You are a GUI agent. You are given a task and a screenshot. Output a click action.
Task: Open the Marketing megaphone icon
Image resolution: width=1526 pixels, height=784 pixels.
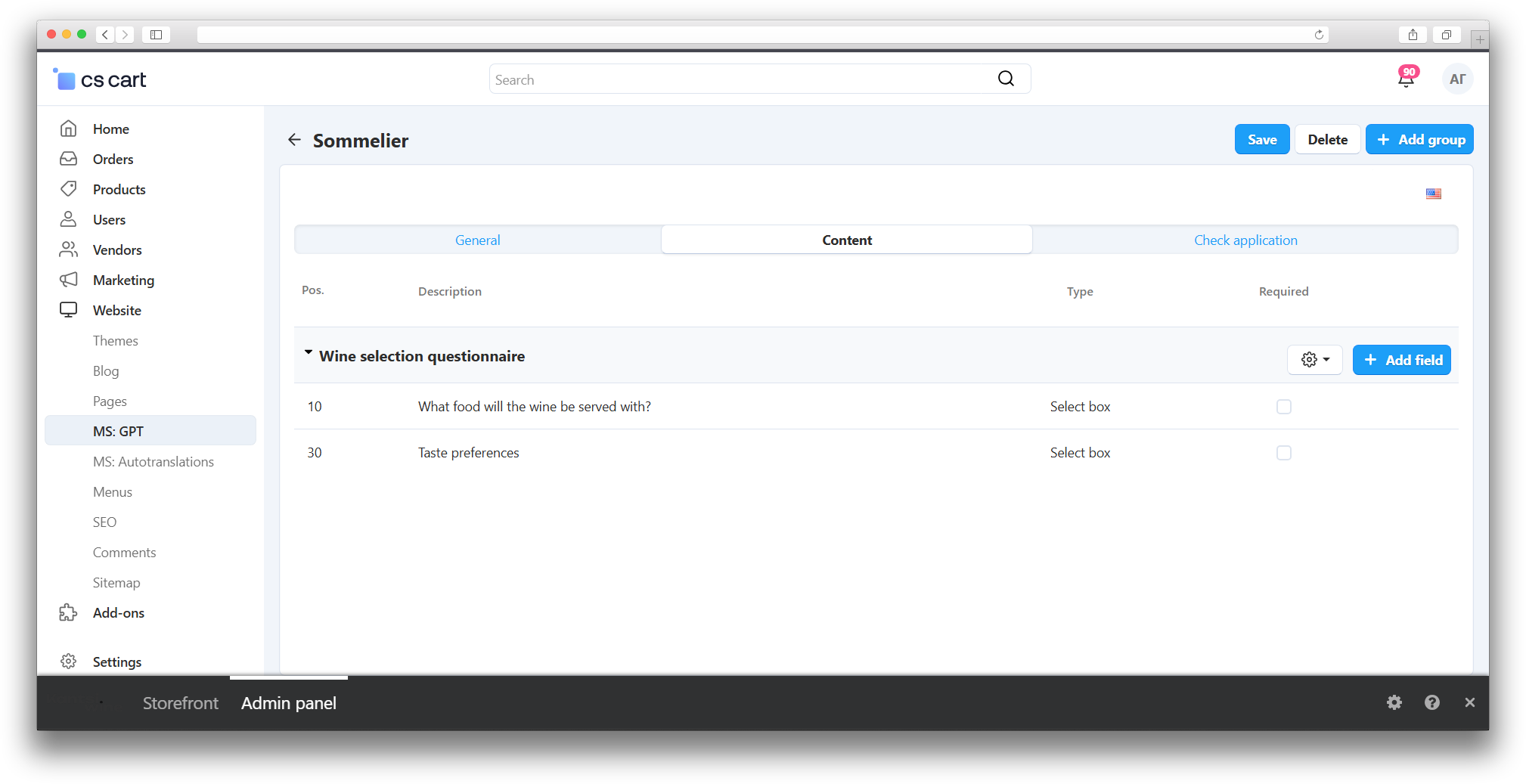click(x=68, y=280)
